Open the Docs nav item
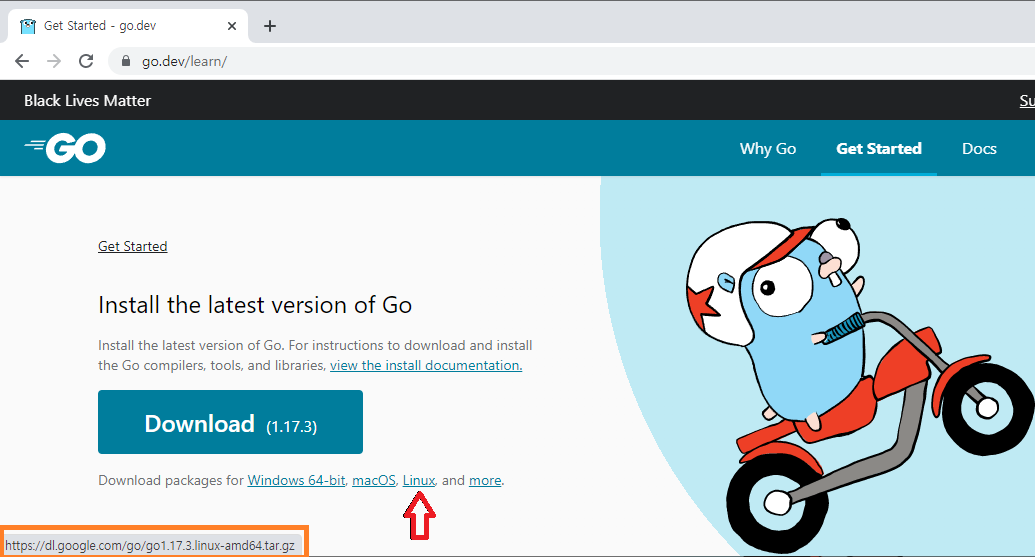 click(x=979, y=148)
